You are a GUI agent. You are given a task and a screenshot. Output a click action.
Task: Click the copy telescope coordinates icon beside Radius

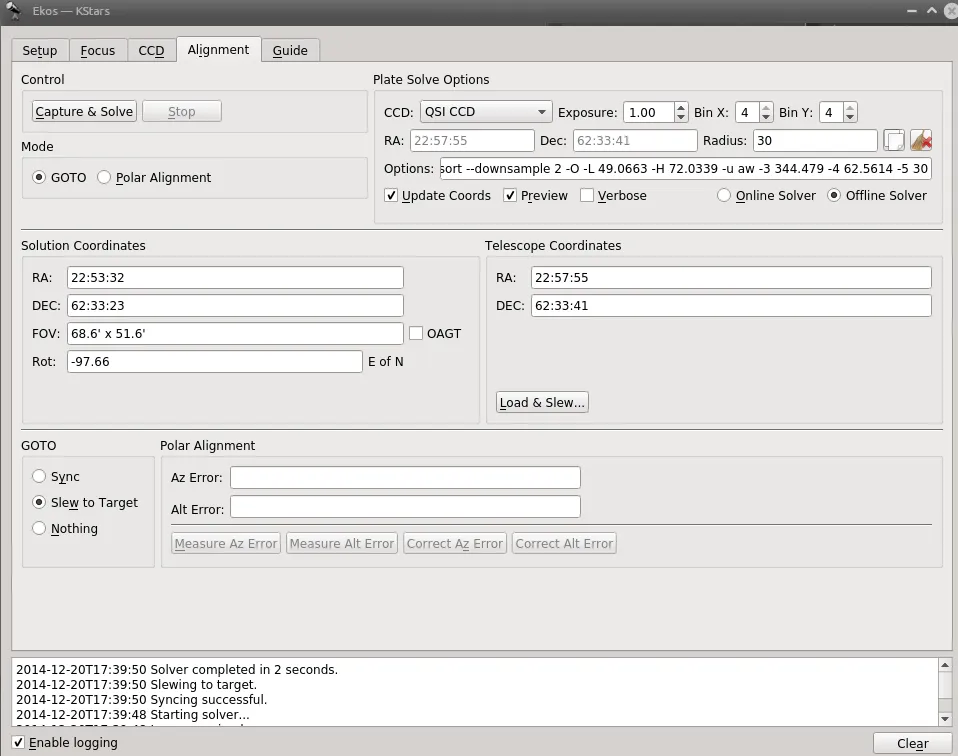(x=894, y=141)
